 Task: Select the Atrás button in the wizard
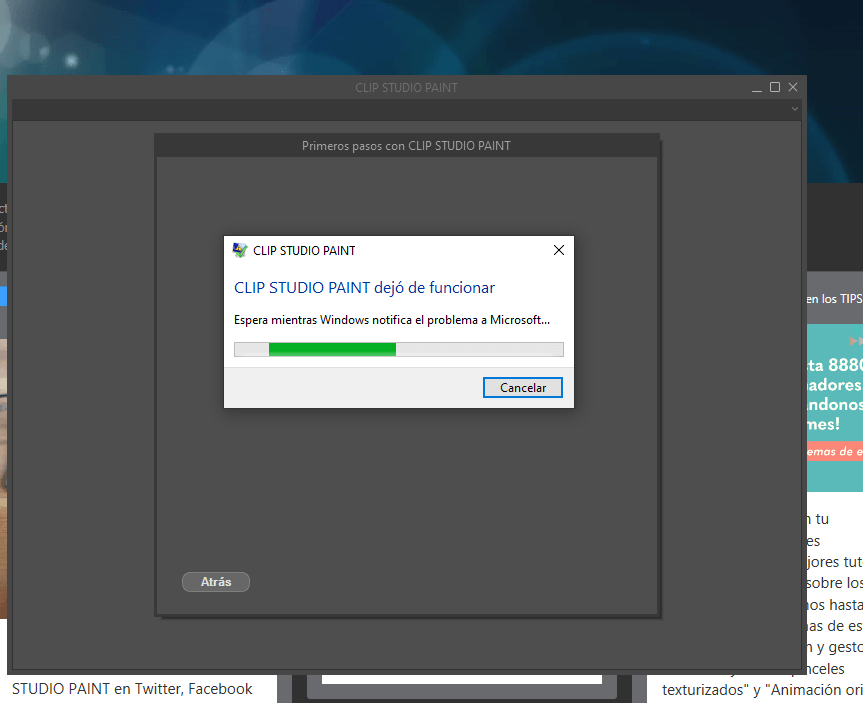tap(215, 581)
